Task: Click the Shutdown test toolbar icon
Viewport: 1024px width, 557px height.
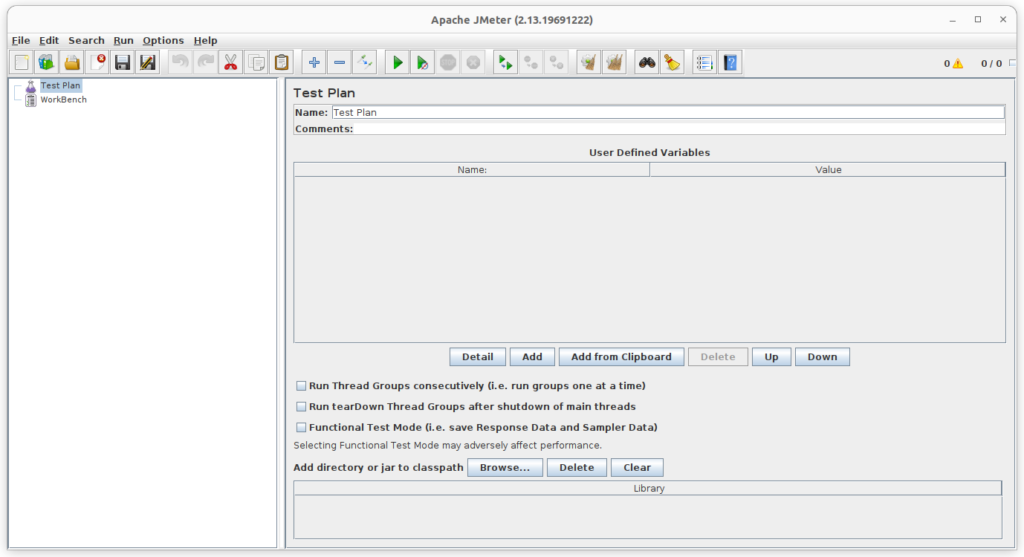Action: click(473, 63)
